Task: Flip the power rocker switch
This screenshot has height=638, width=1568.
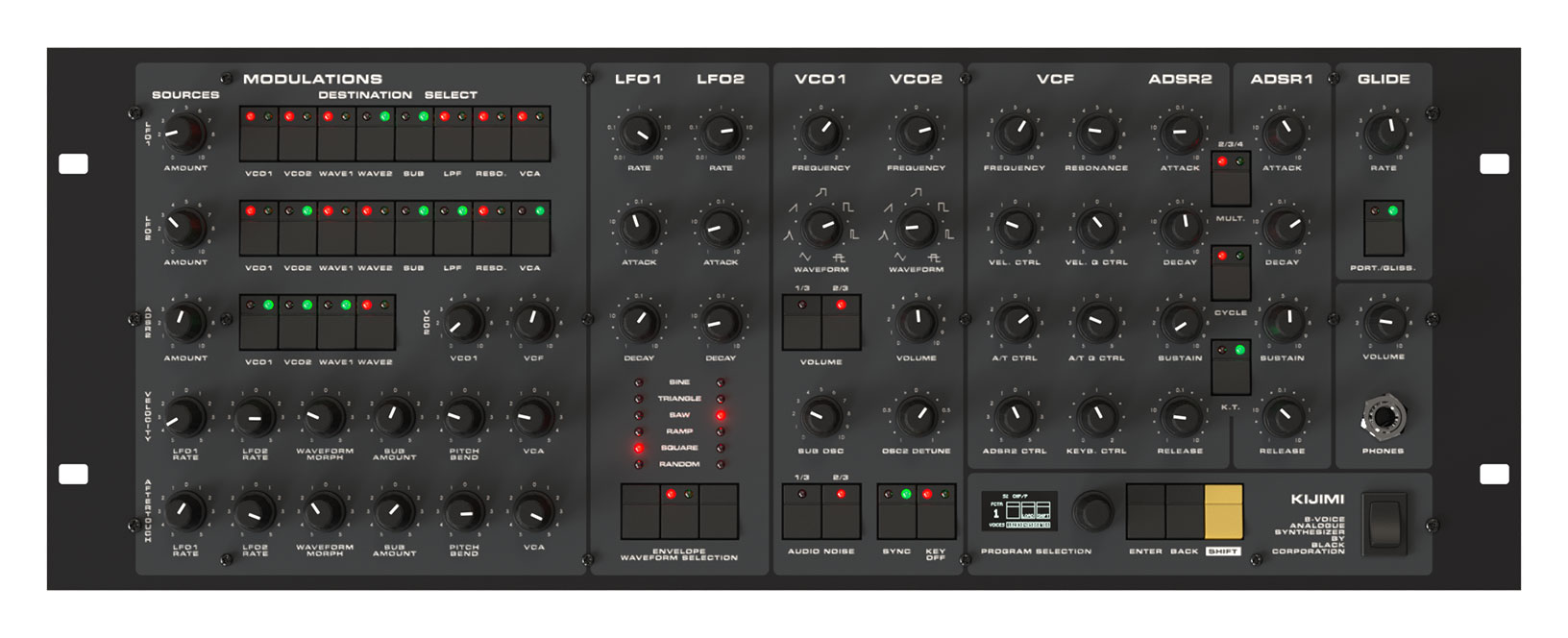Action: coord(1384,524)
